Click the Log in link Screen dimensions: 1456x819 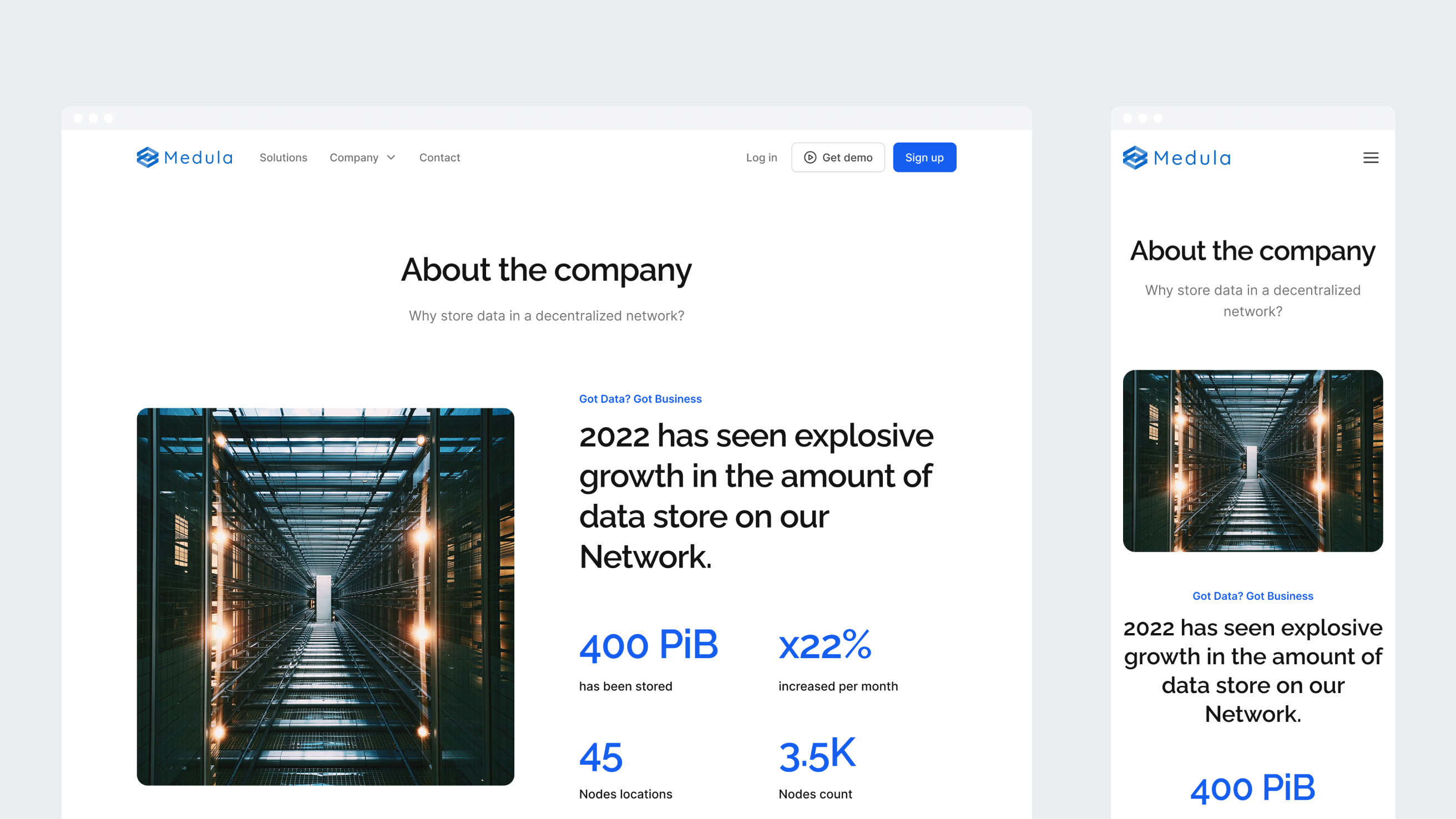coord(761,157)
